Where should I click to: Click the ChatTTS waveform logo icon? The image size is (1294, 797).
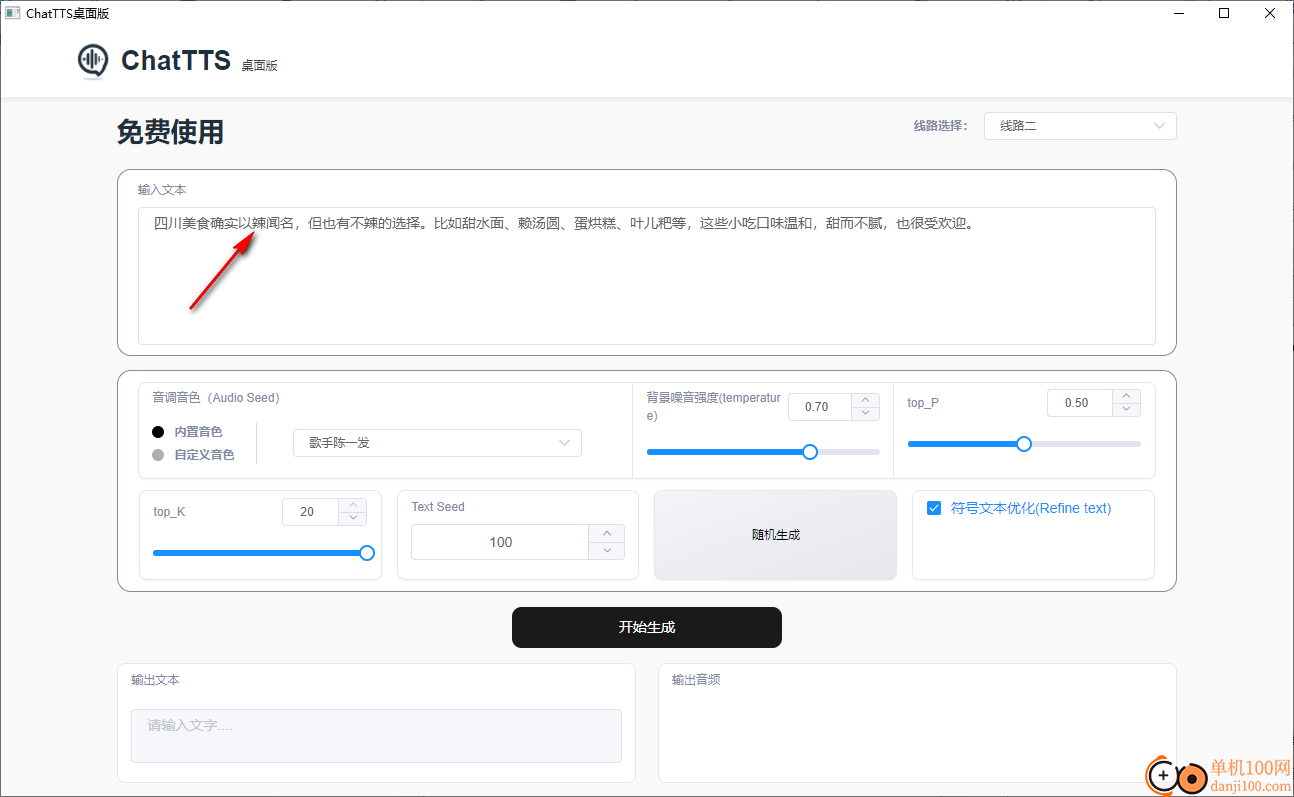coord(93,61)
